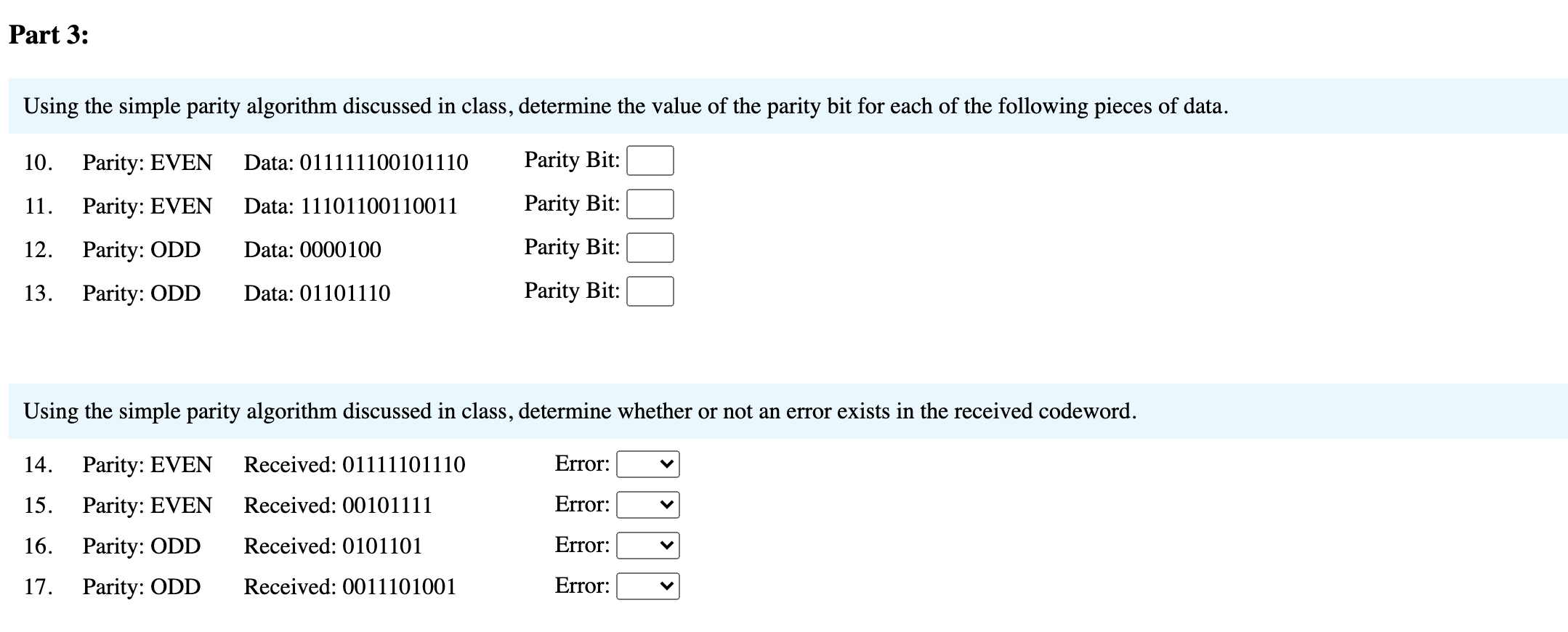Screen dimensions: 1568x632
Task: Click the chevron on question 15's Error menu
Action: (x=666, y=506)
